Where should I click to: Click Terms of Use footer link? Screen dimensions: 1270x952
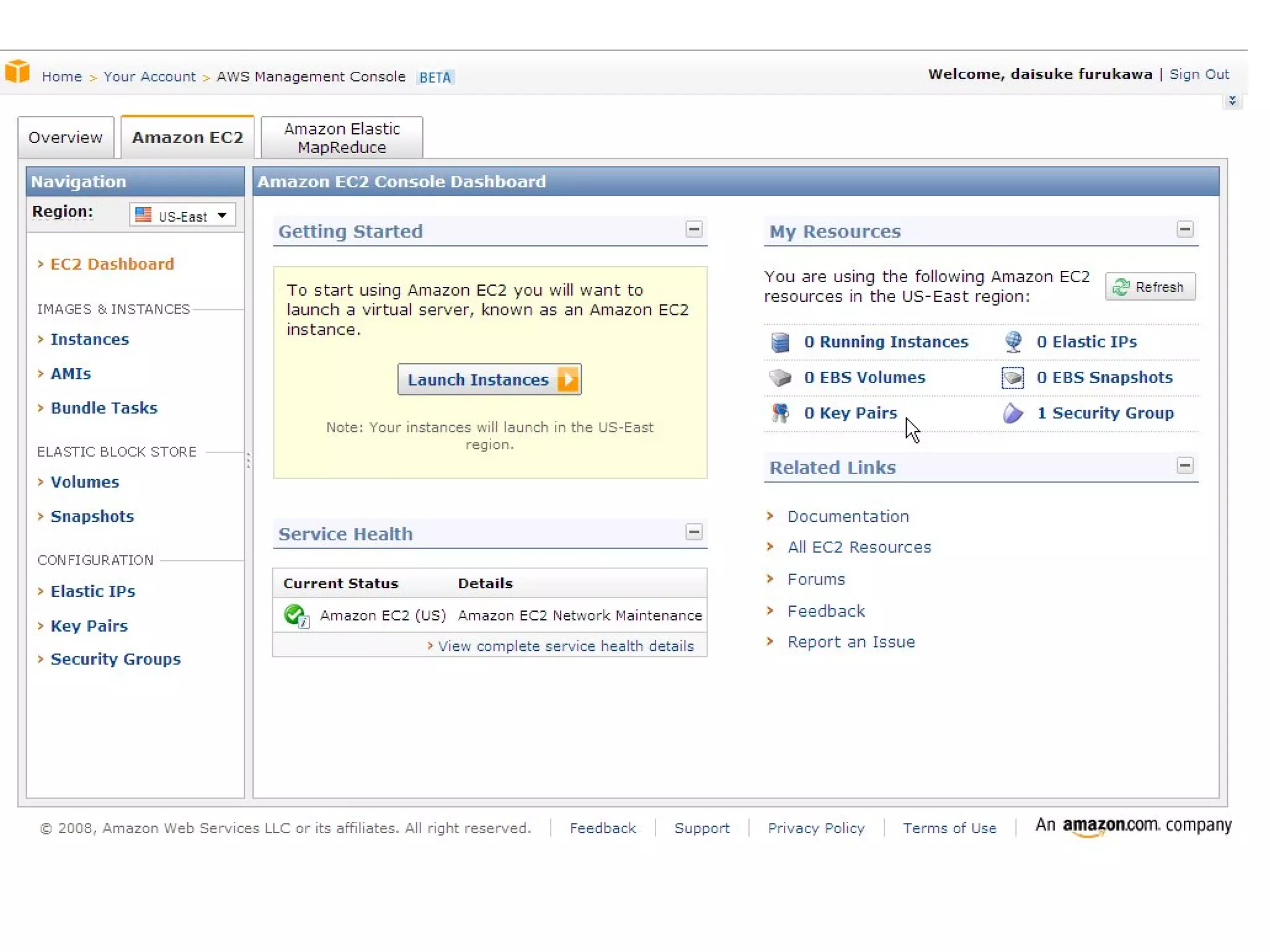[x=949, y=828]
